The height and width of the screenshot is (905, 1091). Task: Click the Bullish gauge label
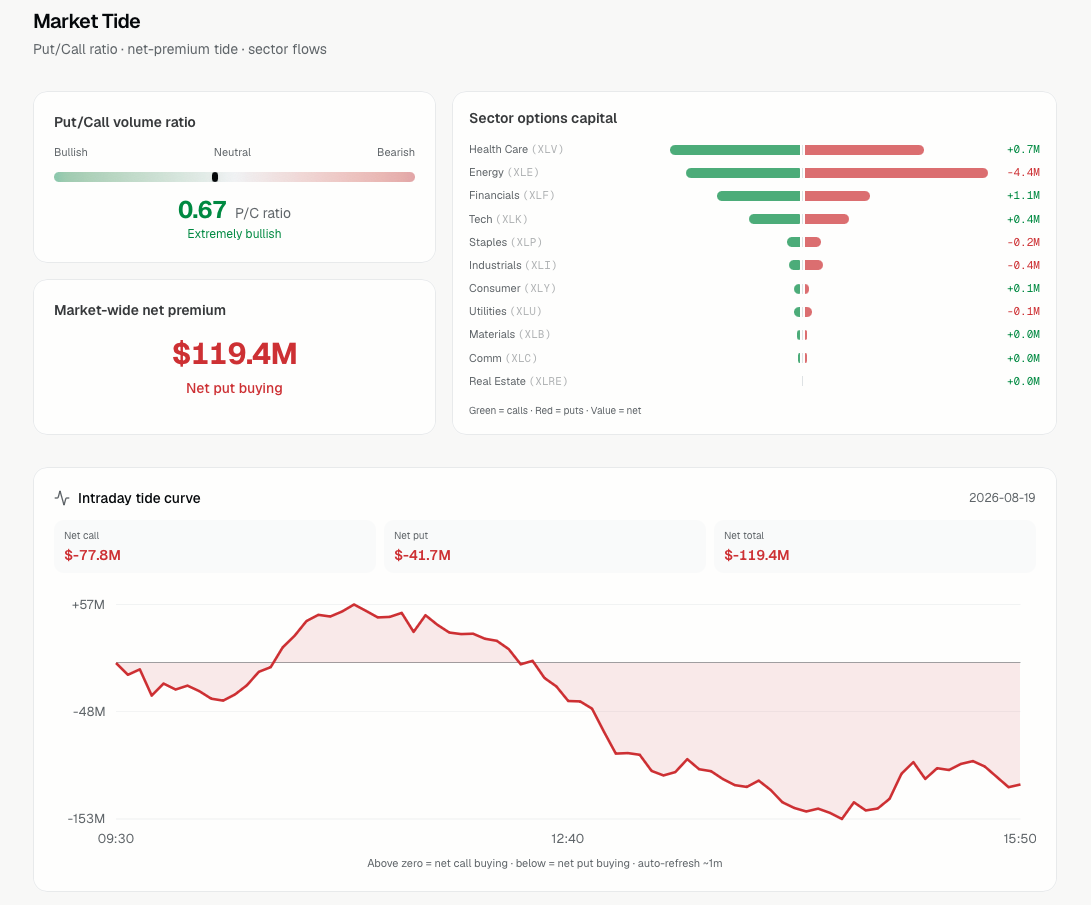[71, 152]
